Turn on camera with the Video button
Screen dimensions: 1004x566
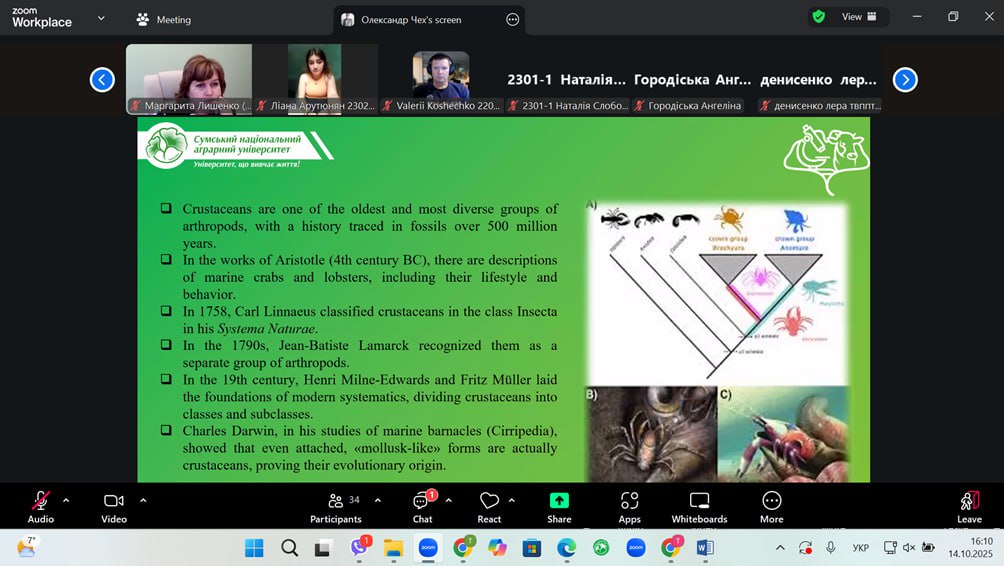(x=114, y=505)
